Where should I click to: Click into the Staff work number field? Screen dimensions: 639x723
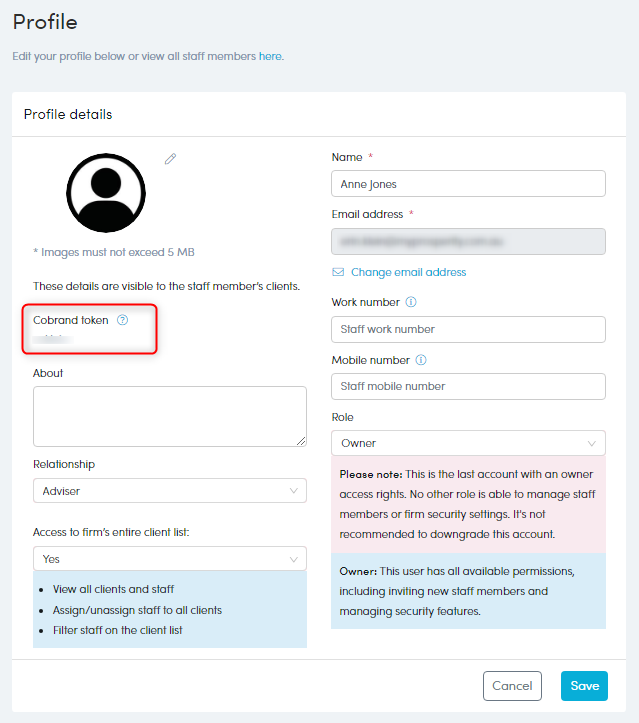468,329
